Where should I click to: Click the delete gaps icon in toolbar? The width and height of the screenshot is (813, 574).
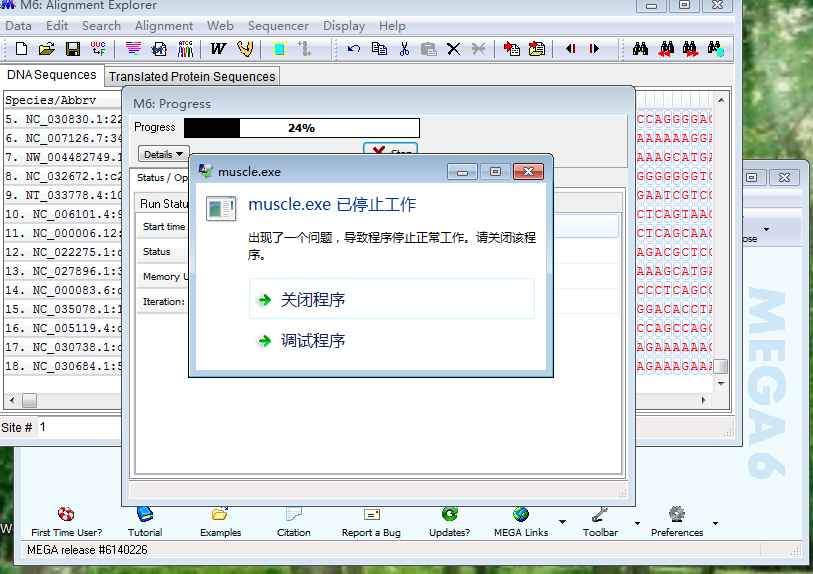pos(478,49)
